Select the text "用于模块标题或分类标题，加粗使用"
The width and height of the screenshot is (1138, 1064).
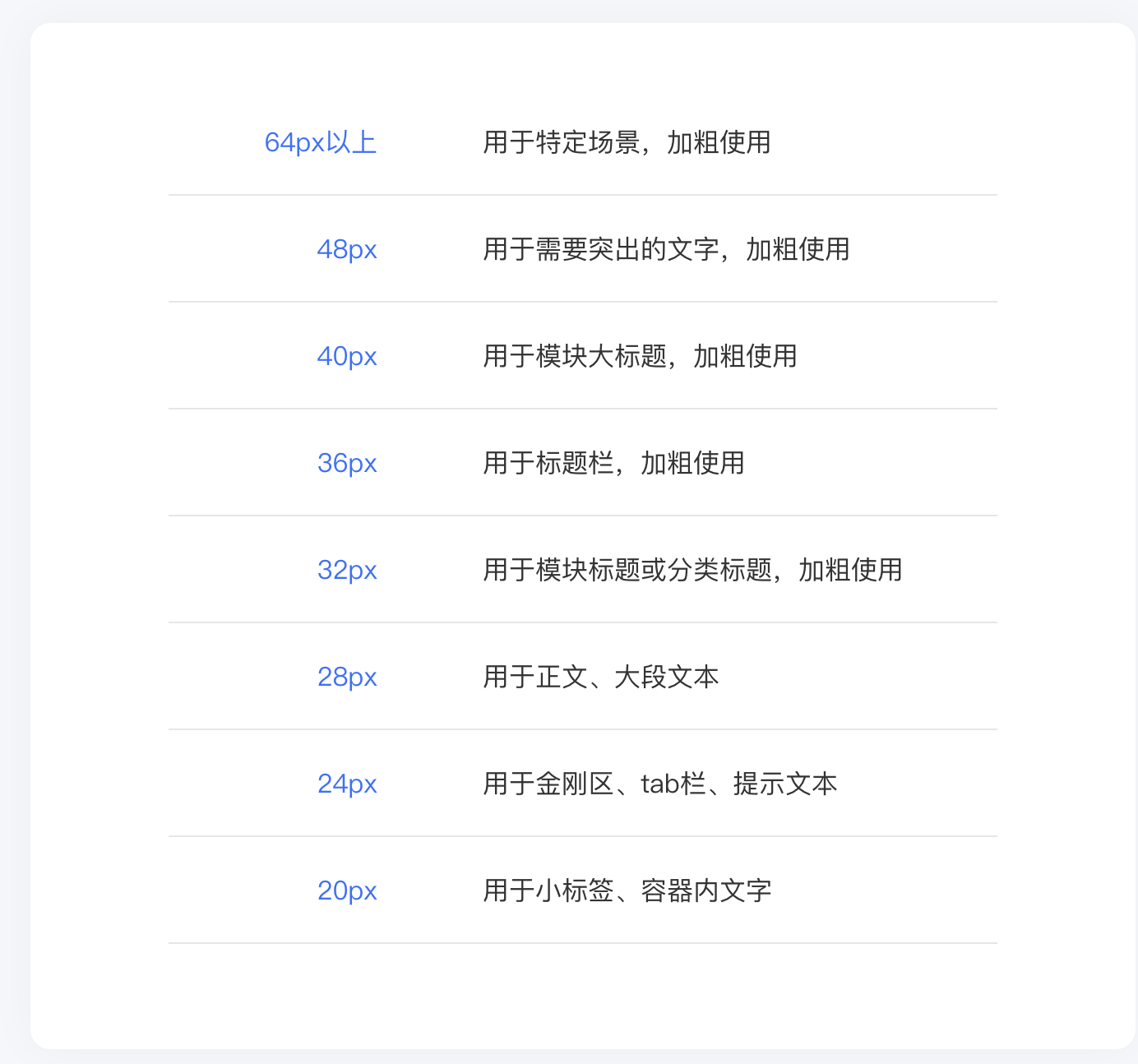[x=692, y=570]
